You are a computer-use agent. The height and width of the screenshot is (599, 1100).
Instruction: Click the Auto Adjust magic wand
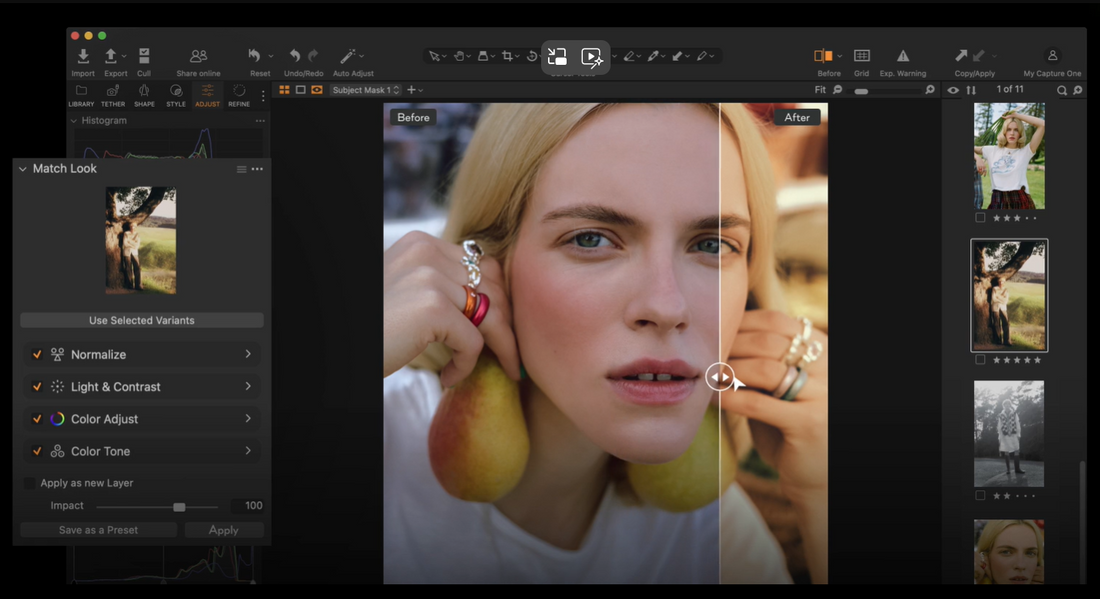click(x=348, y=57)
